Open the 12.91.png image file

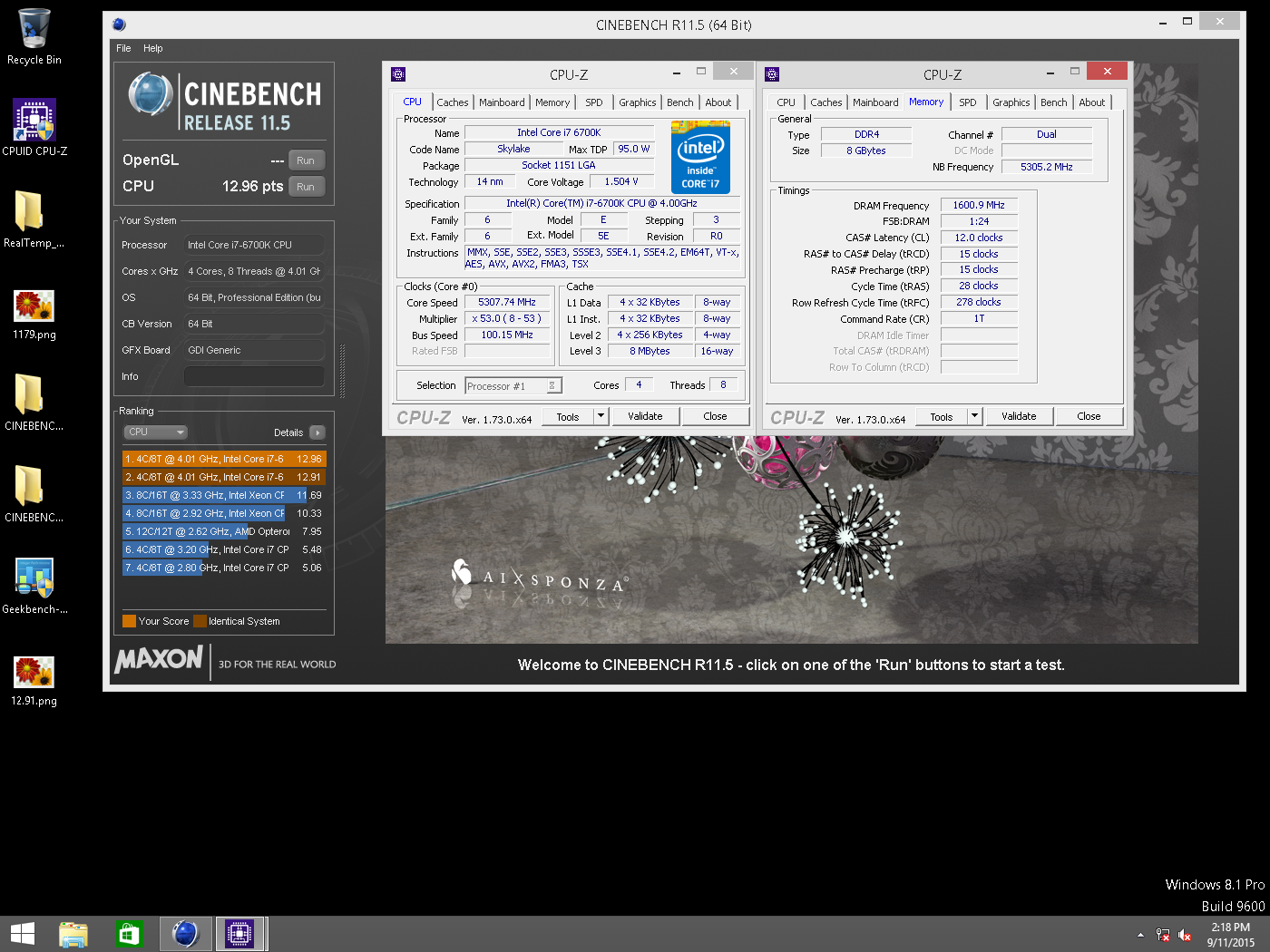34,680
